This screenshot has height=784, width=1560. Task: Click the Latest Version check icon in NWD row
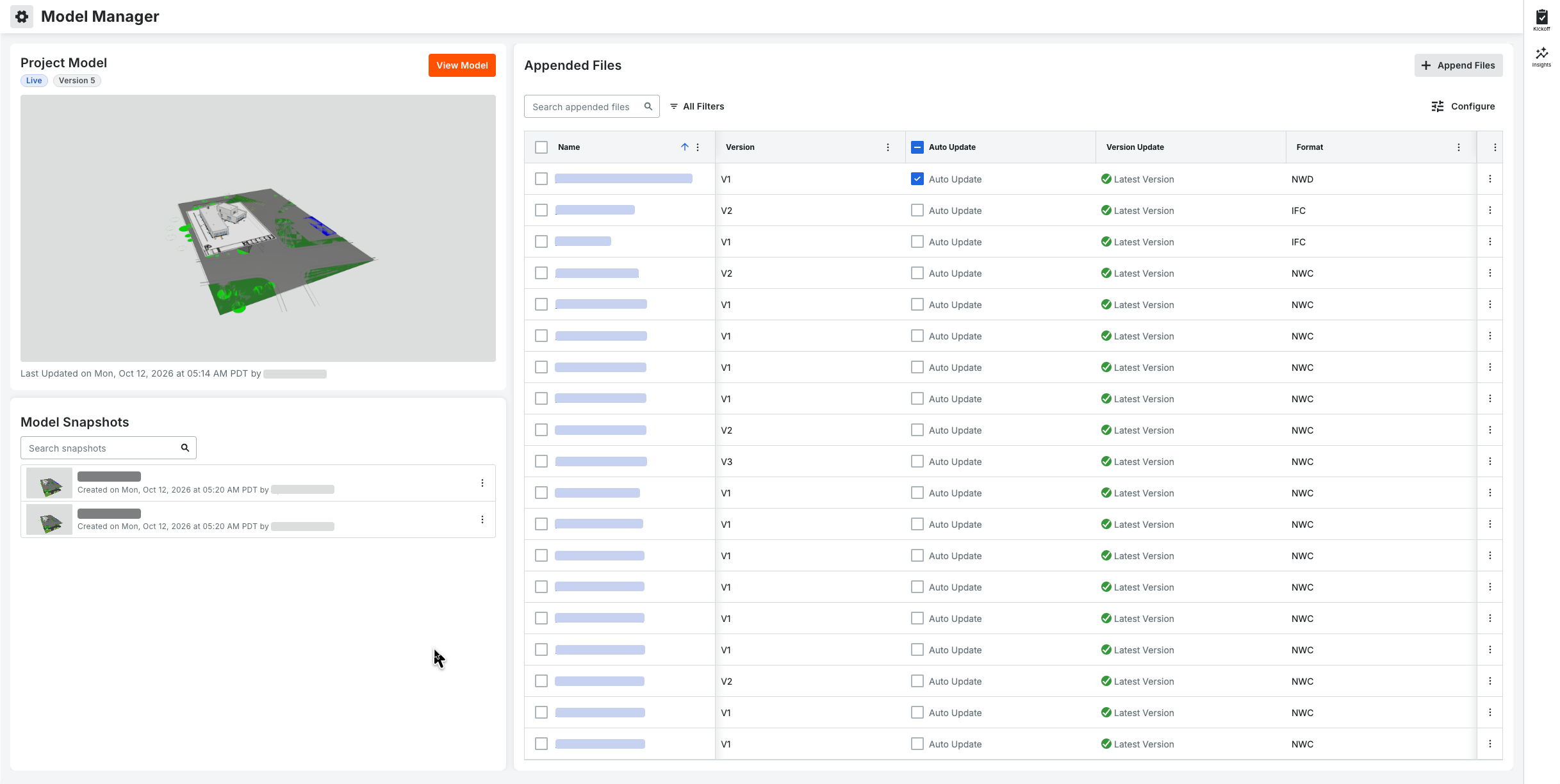[1106, 179]
